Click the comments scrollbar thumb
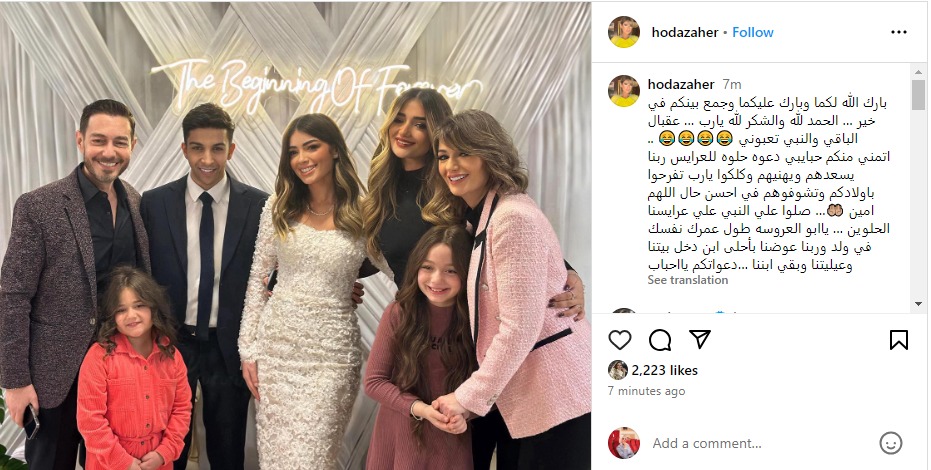This screenshot has width=931, height=470. pyautogui.click(x=919, y=95)
